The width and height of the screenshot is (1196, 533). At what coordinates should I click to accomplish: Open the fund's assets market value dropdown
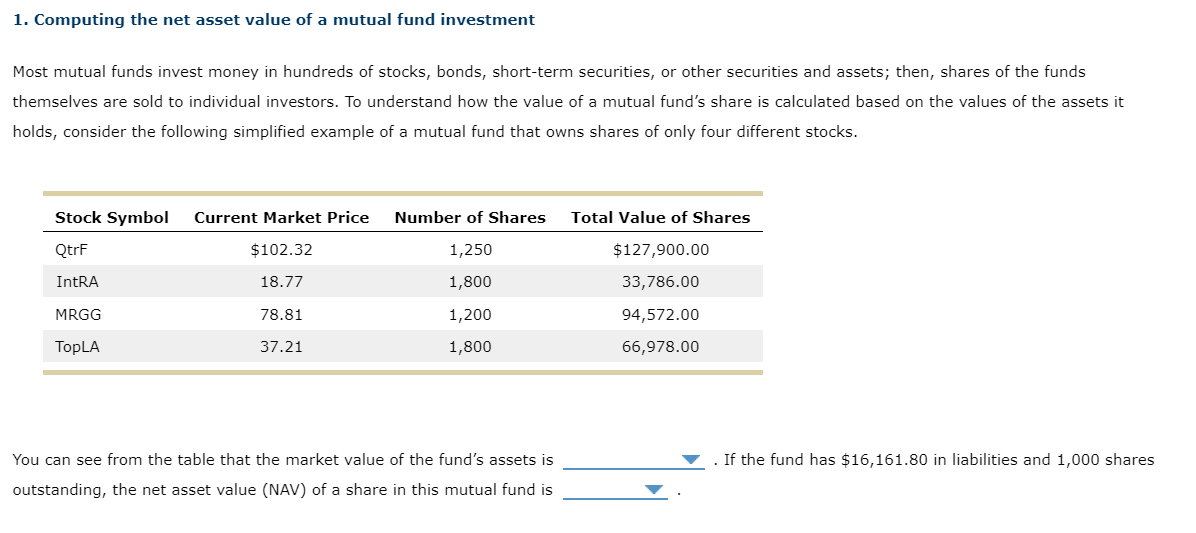(x=633, y=460)
